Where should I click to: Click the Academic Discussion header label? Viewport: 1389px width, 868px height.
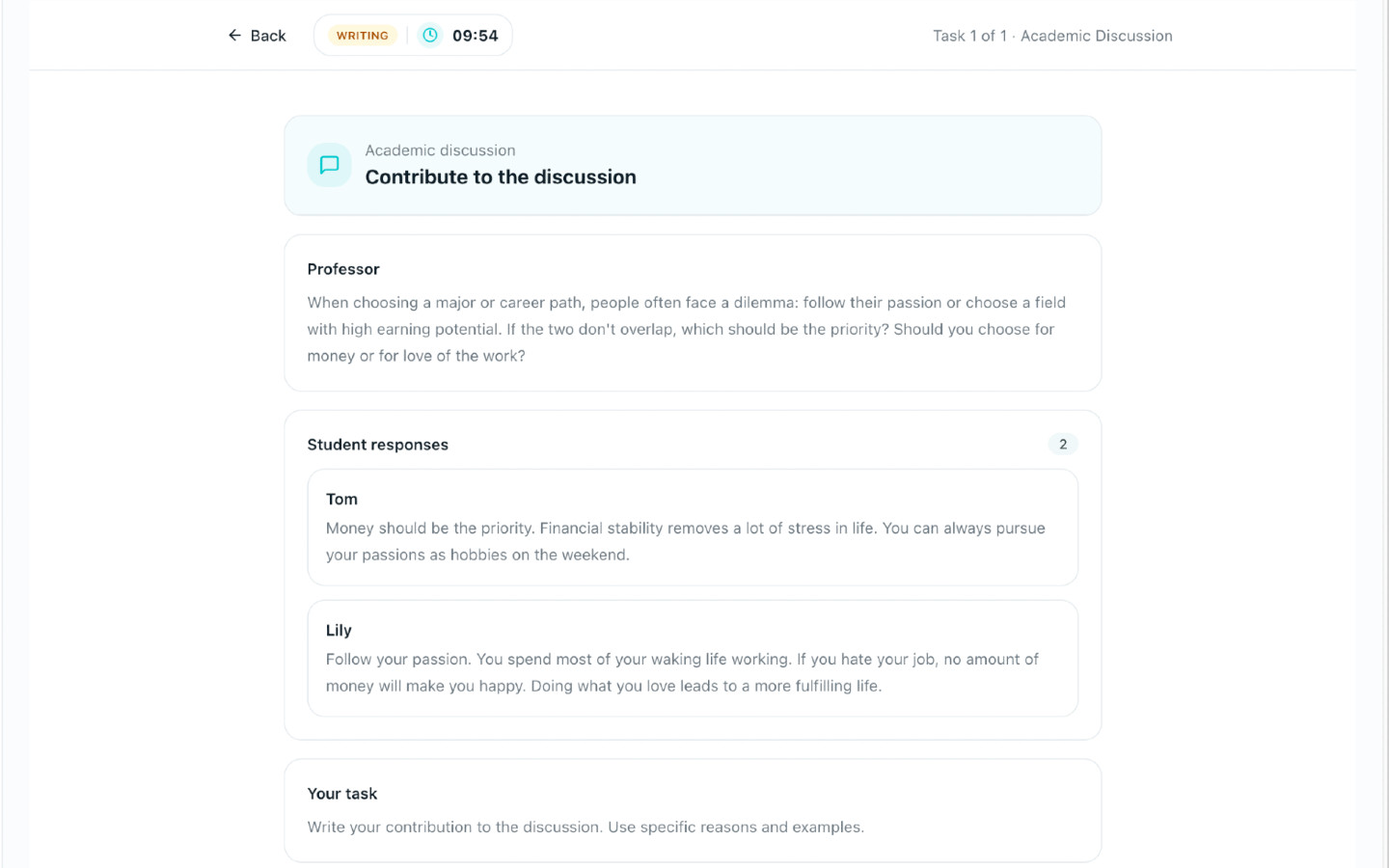1097,36
